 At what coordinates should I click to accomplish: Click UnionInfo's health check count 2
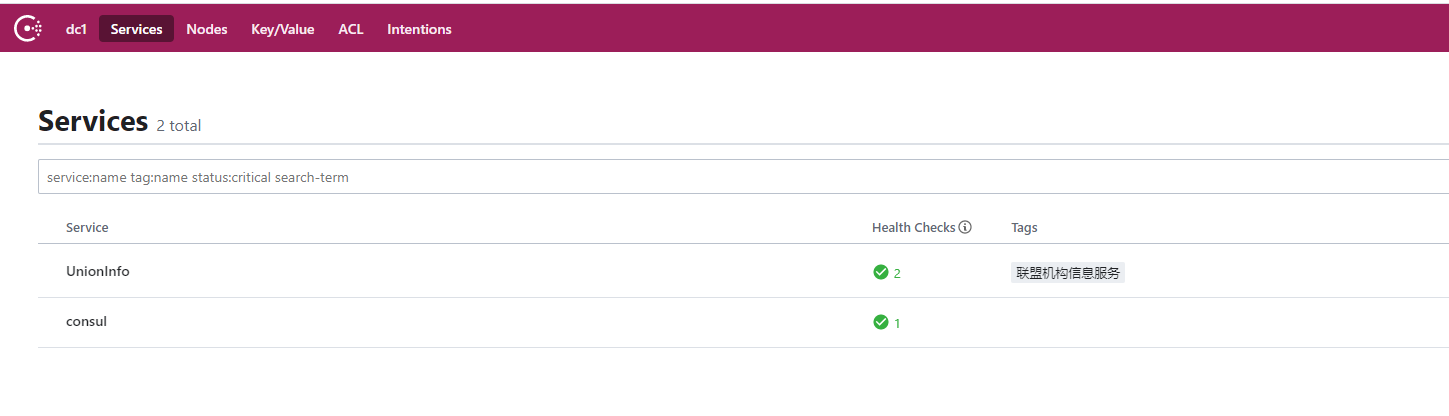897,273
